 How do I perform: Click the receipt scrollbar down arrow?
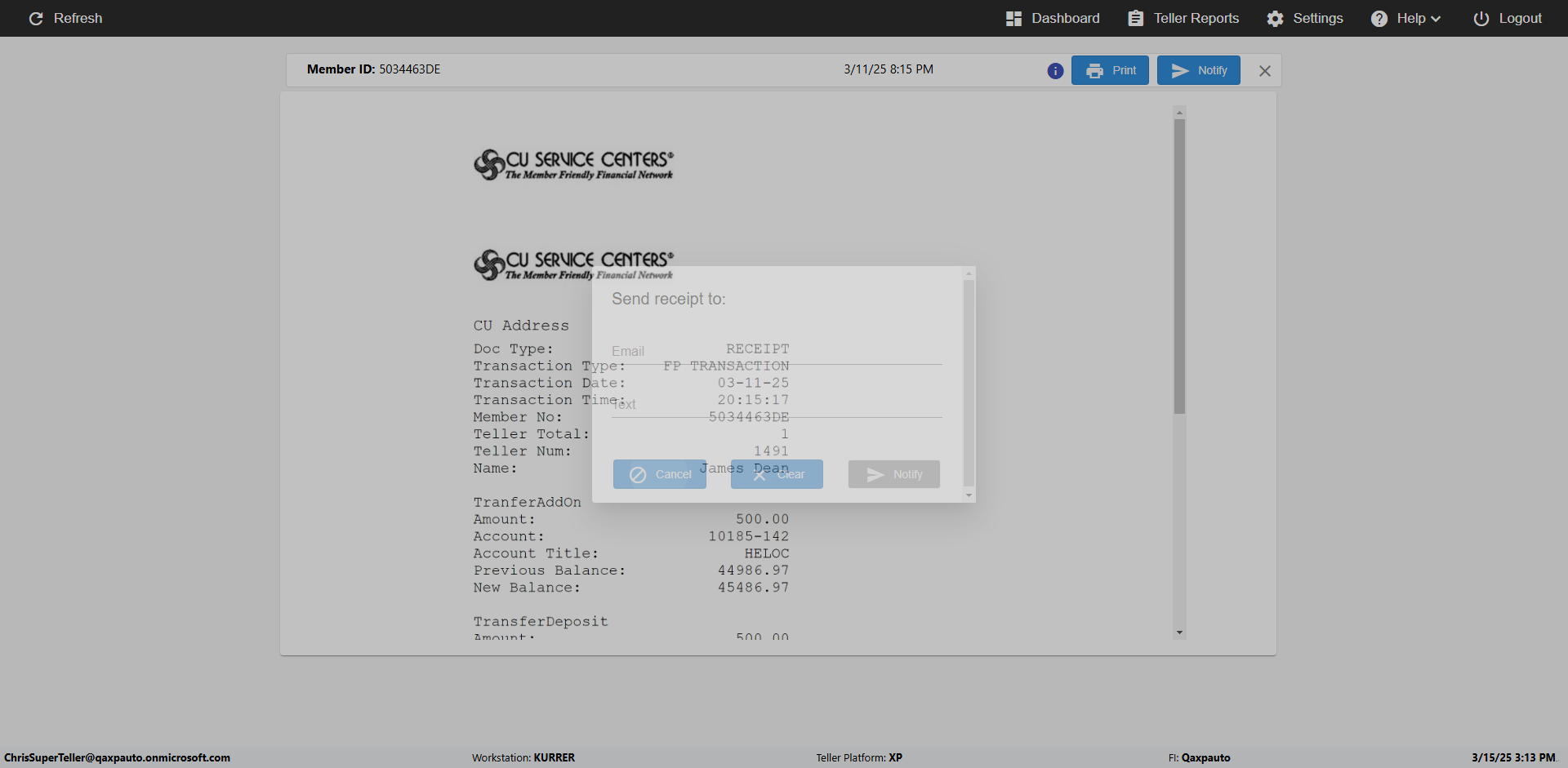point(1179,633)
